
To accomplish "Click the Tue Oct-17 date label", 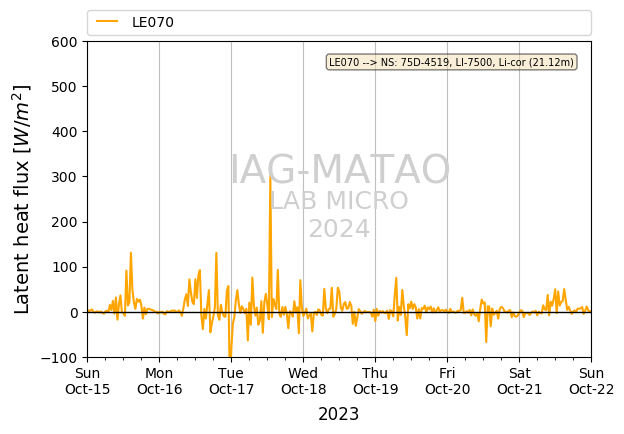I will (x=231, y=381).
